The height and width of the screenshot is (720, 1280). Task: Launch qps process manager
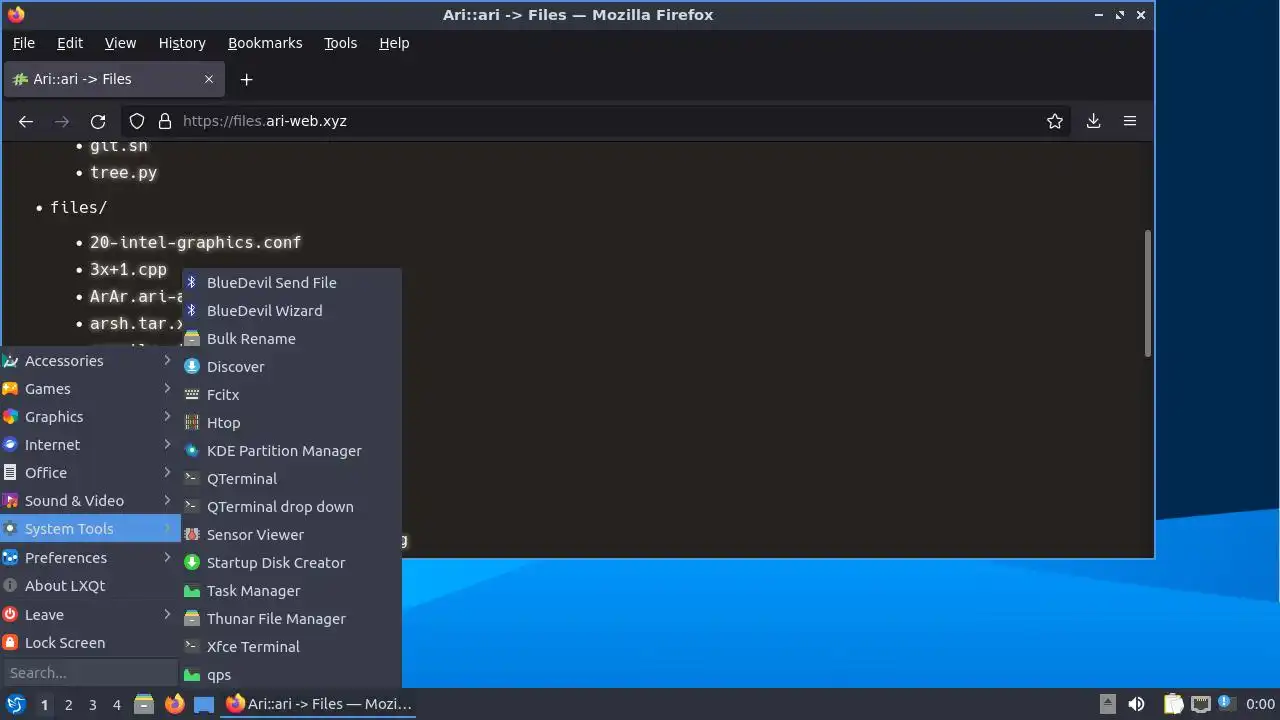point(291,675)
